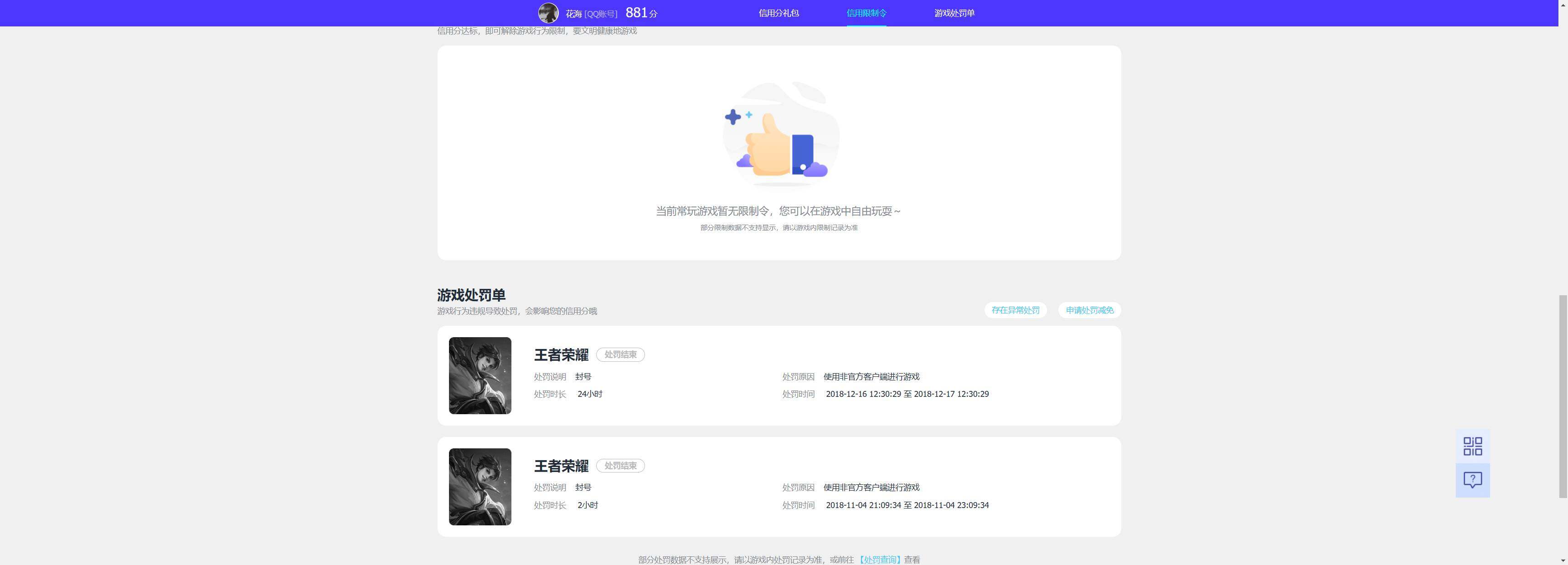The height and width of the screenshot is (565, 1568).
Task: Click the page vertical scrollbar thumb
Action: pos(1563,396)
